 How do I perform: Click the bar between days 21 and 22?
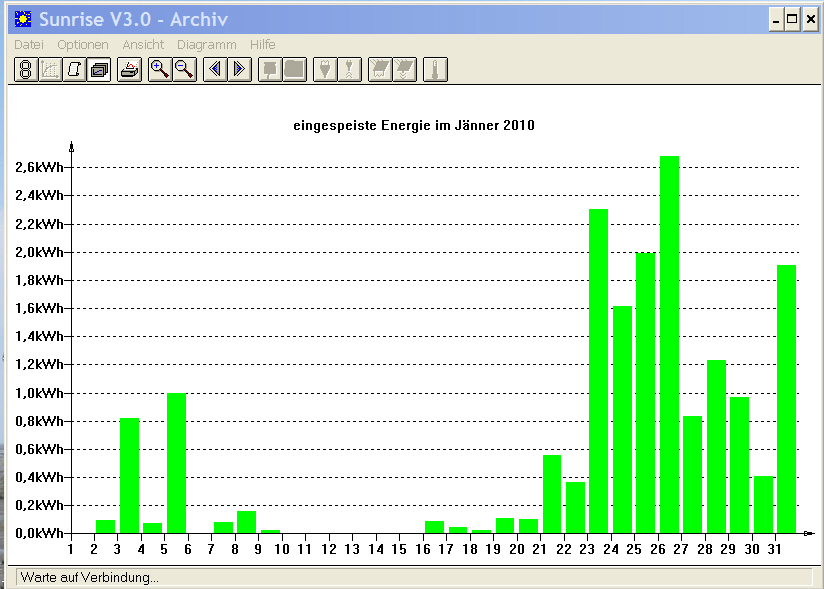tap(552, 494)
